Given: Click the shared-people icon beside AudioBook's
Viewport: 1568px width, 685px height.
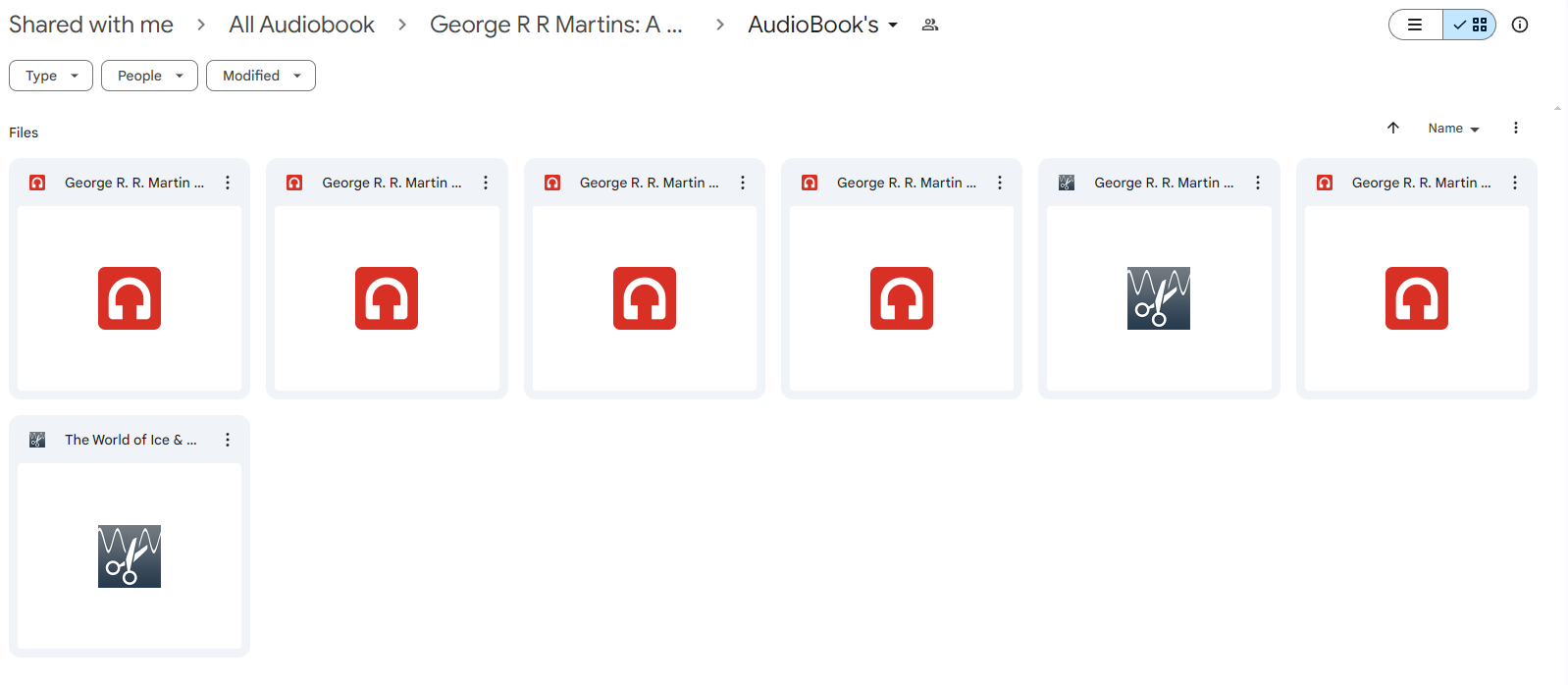Looking at the screenshot, I should point(930,26).
